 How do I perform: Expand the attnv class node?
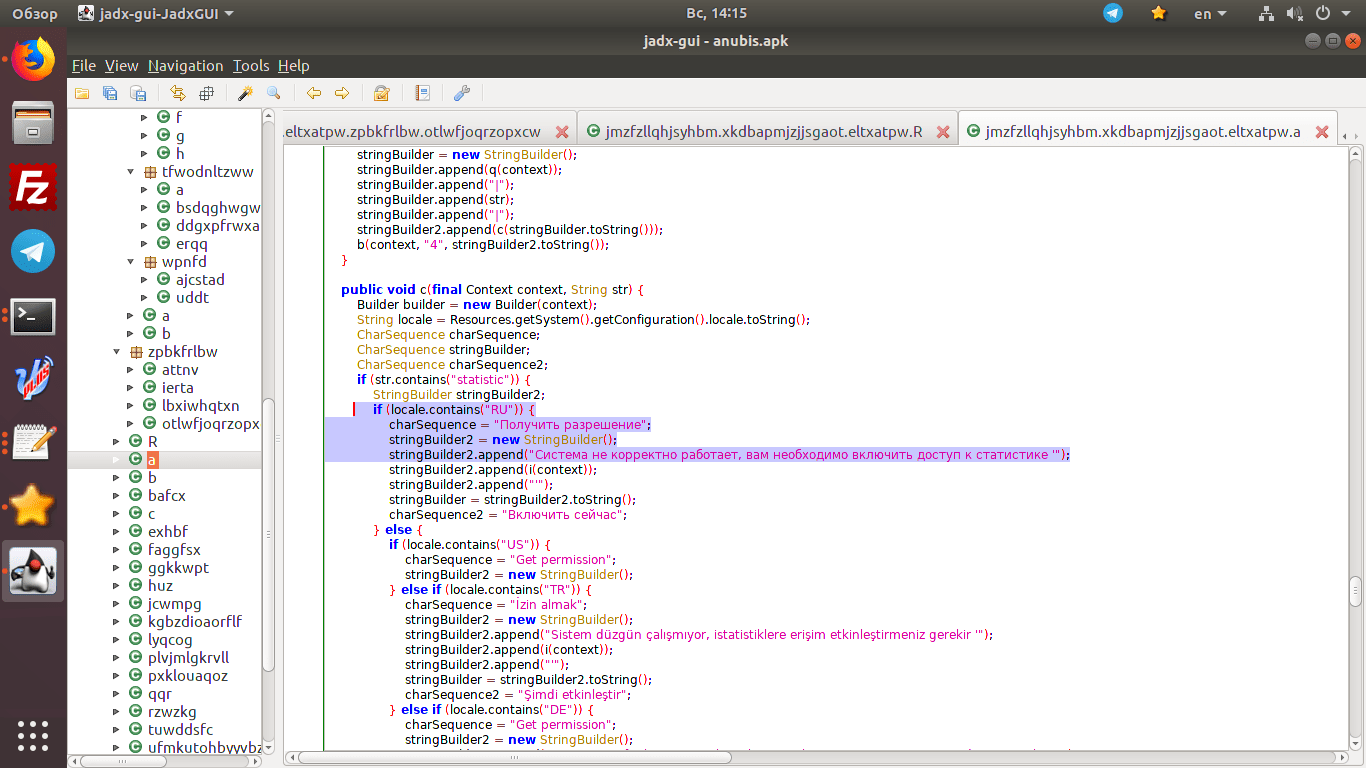130,370
